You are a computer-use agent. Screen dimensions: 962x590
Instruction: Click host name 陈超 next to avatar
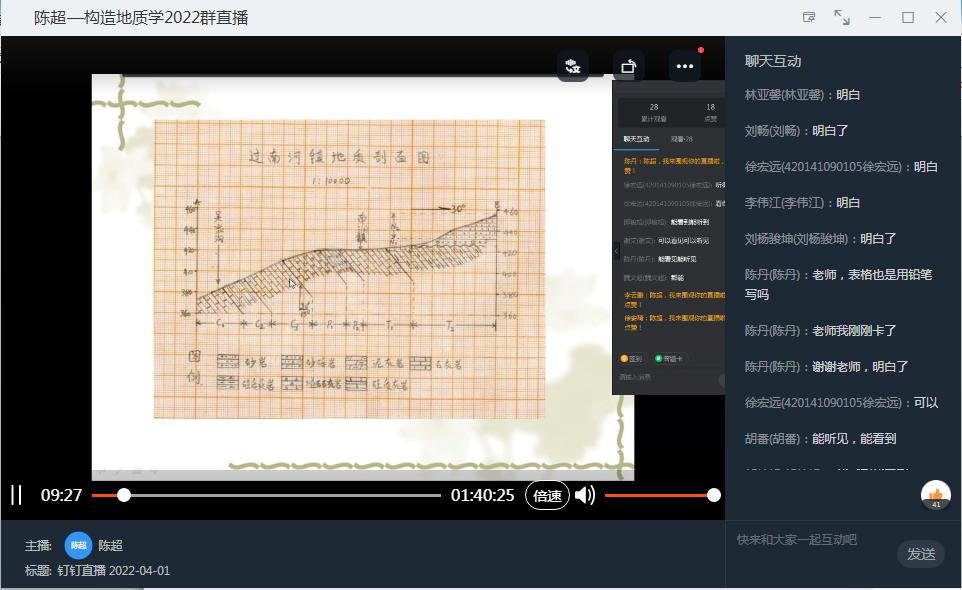pos(111,545)
